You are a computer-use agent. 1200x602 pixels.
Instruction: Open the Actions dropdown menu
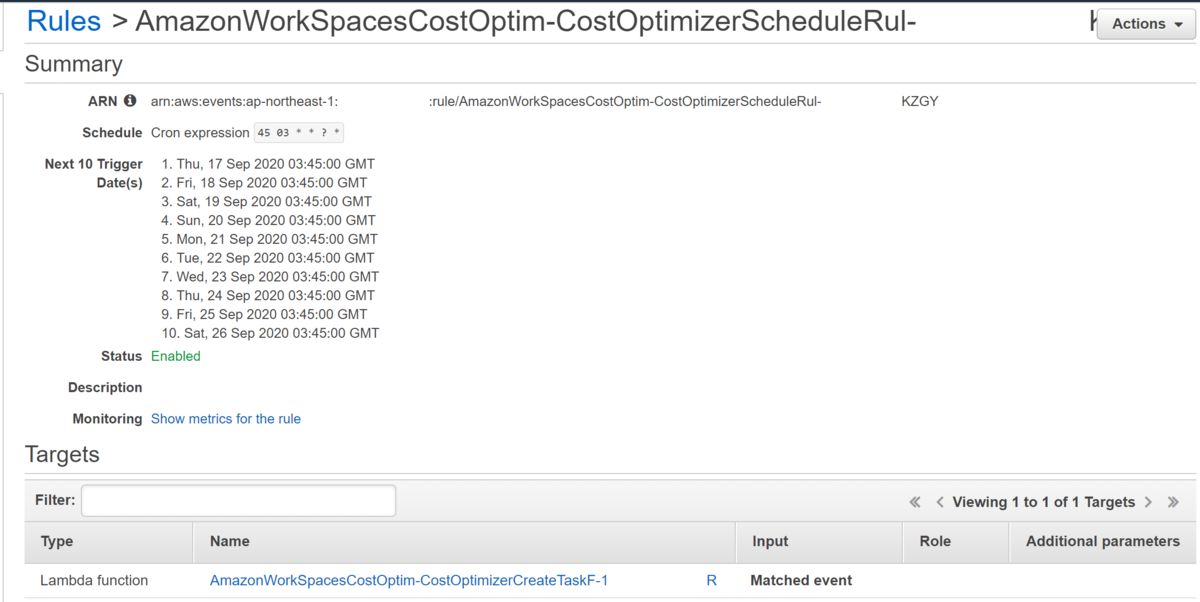coord(1147,24)
